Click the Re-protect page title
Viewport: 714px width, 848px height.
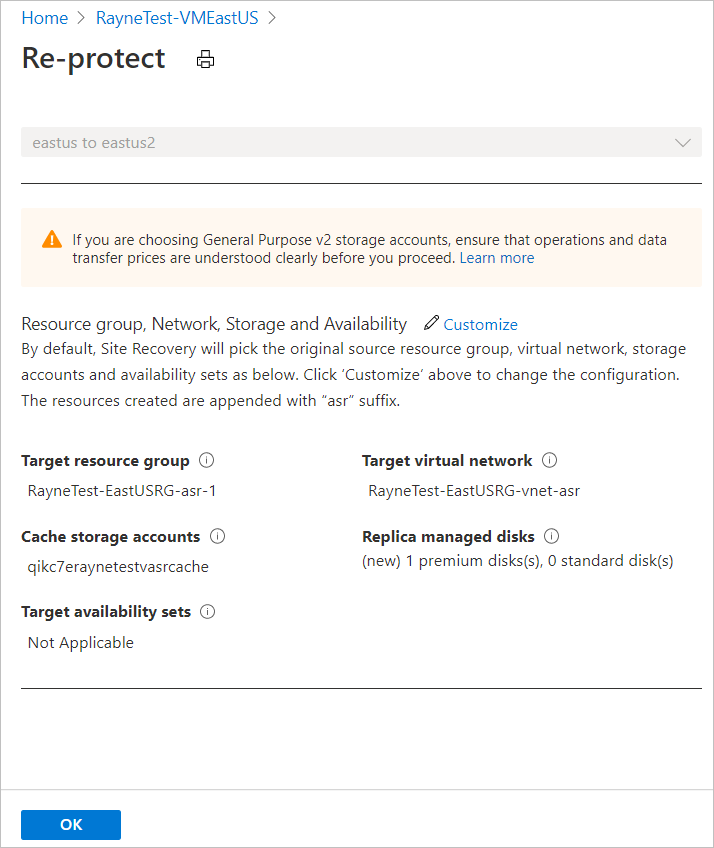click(x=93, y=58)
